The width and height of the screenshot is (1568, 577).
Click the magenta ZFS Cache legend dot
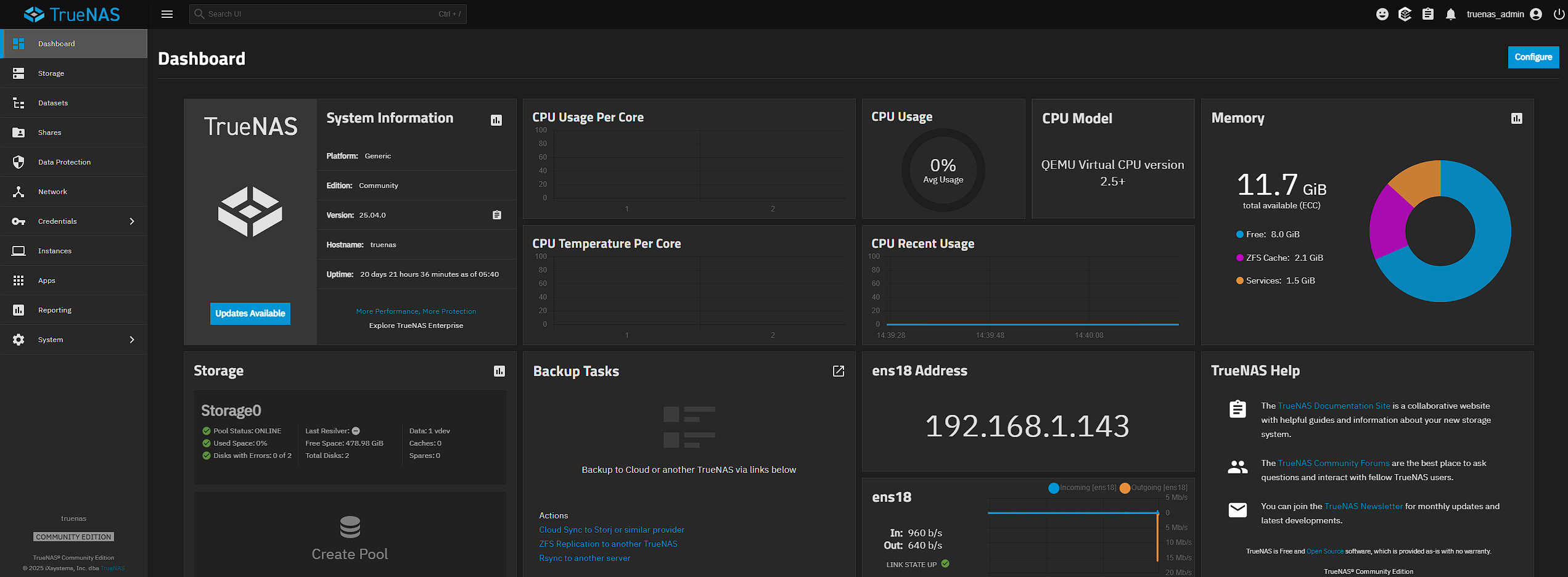pyautogui.click(x=1240, y=258)
